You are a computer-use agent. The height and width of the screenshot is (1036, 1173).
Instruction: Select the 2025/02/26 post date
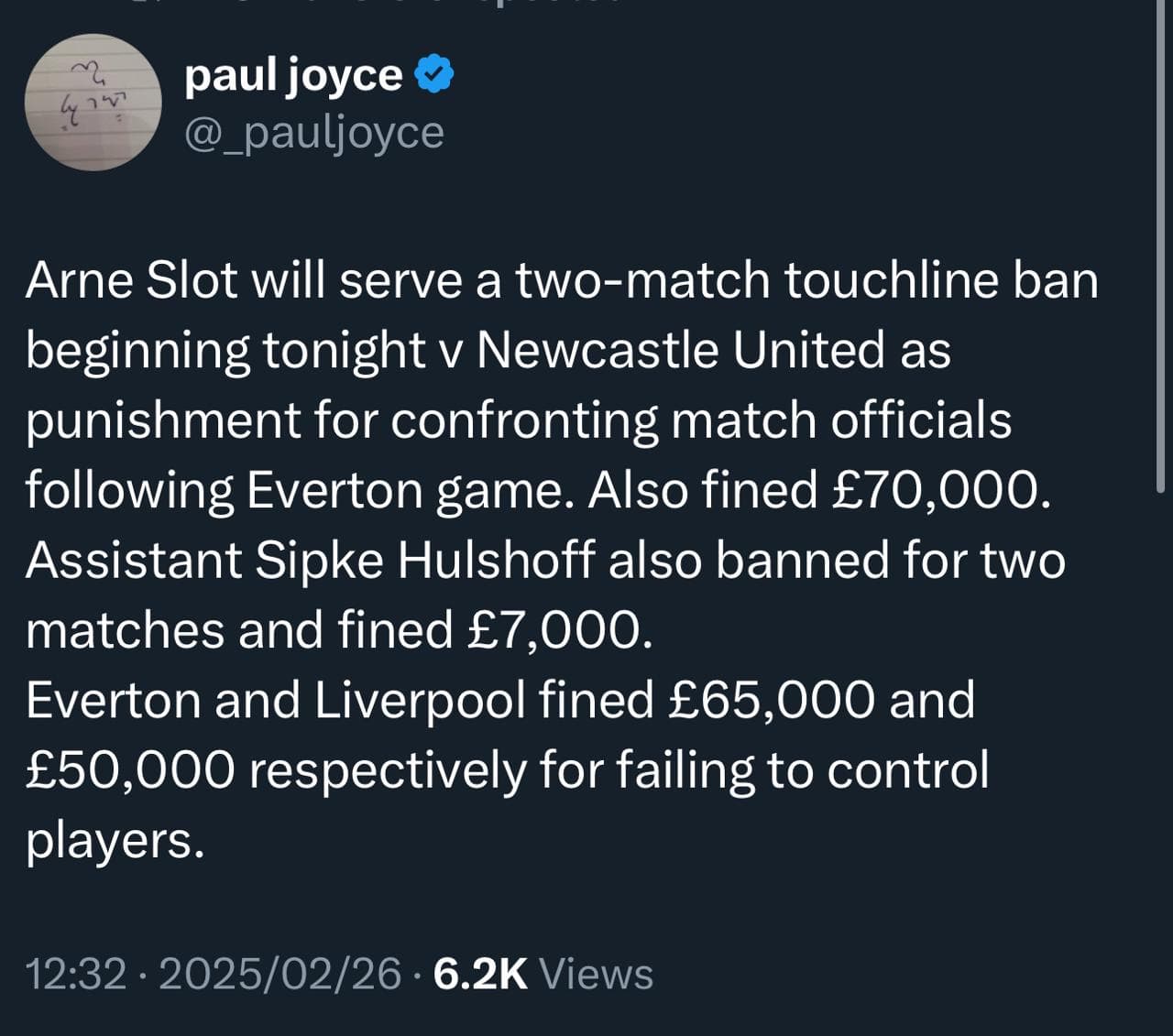pos(280,973)
